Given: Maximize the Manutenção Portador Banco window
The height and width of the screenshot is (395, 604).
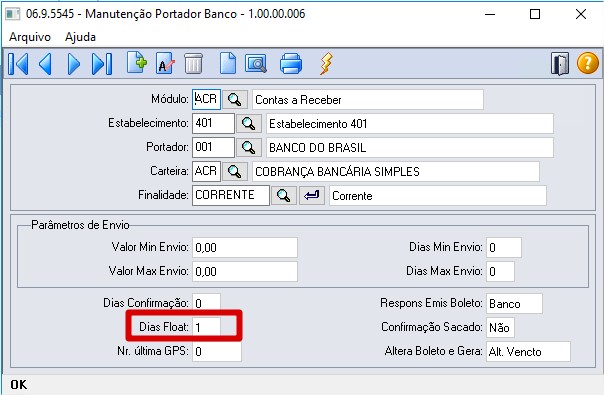Looking at the screenshot, I should tap(535, 14).
